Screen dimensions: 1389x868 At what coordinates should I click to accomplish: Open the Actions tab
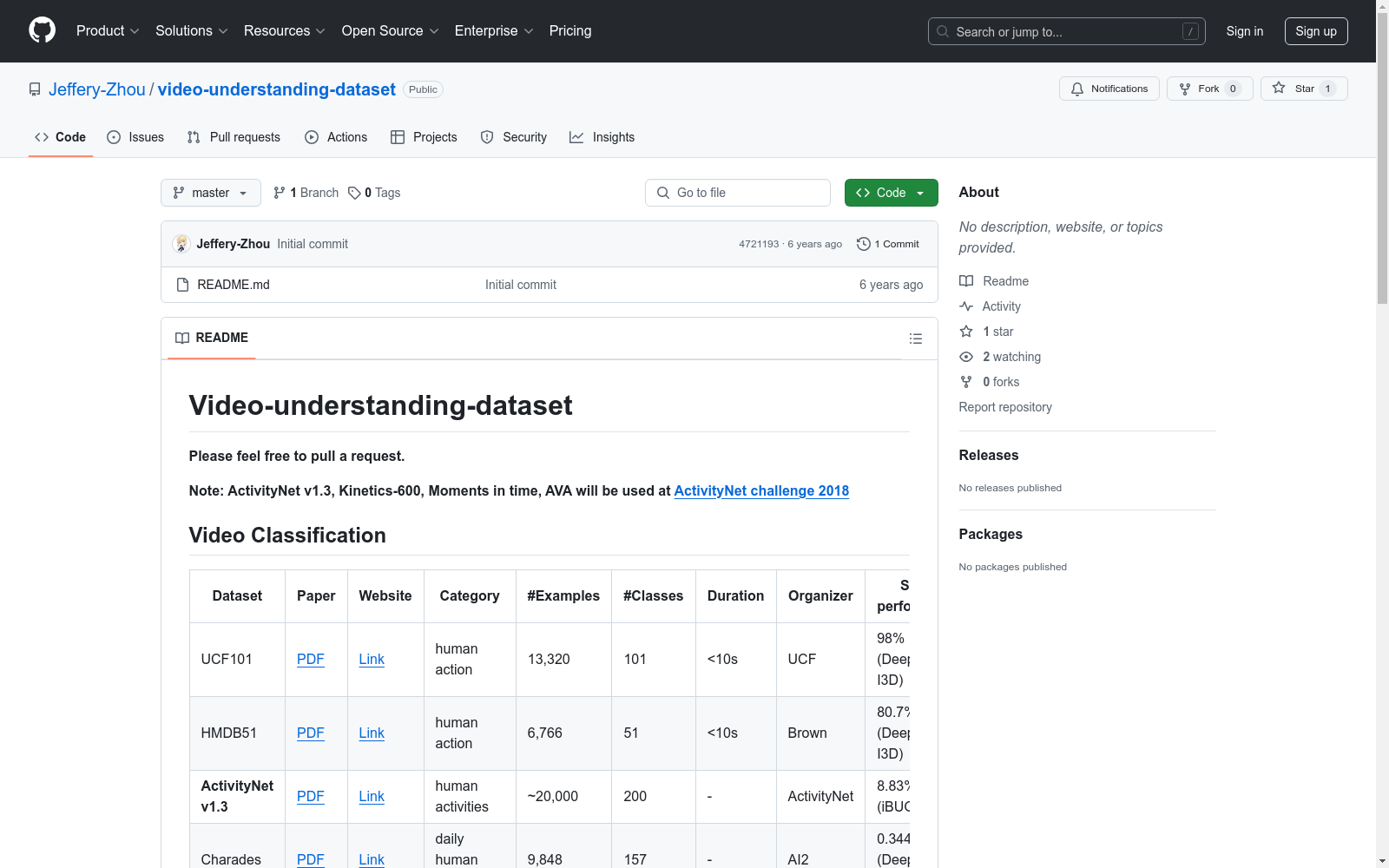(x=336, y=137)
